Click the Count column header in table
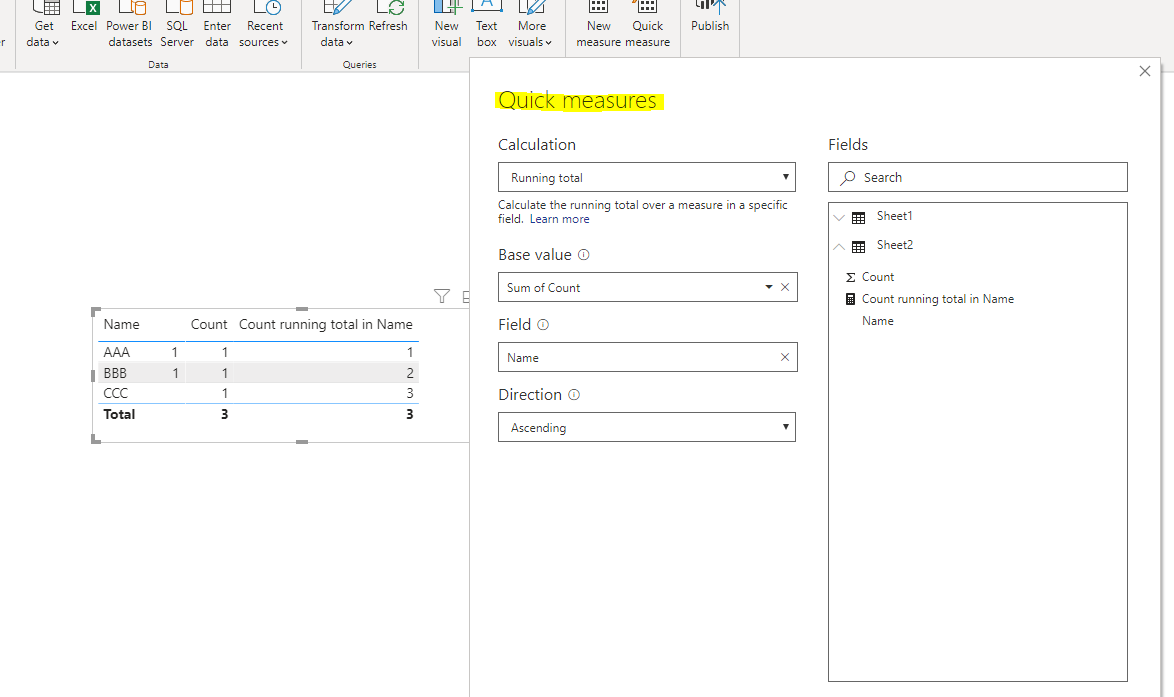 pyautogui.click(x=209, y=324)
